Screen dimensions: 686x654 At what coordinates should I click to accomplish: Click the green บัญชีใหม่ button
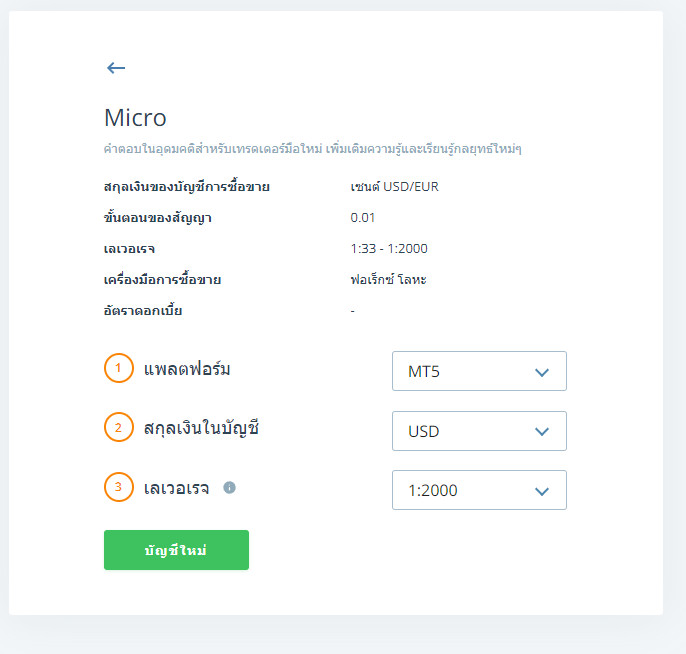click(176, 550)
